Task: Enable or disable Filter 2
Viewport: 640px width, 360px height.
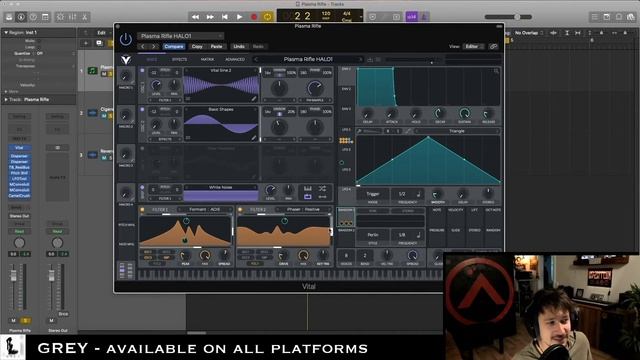Action: (240, 210)
